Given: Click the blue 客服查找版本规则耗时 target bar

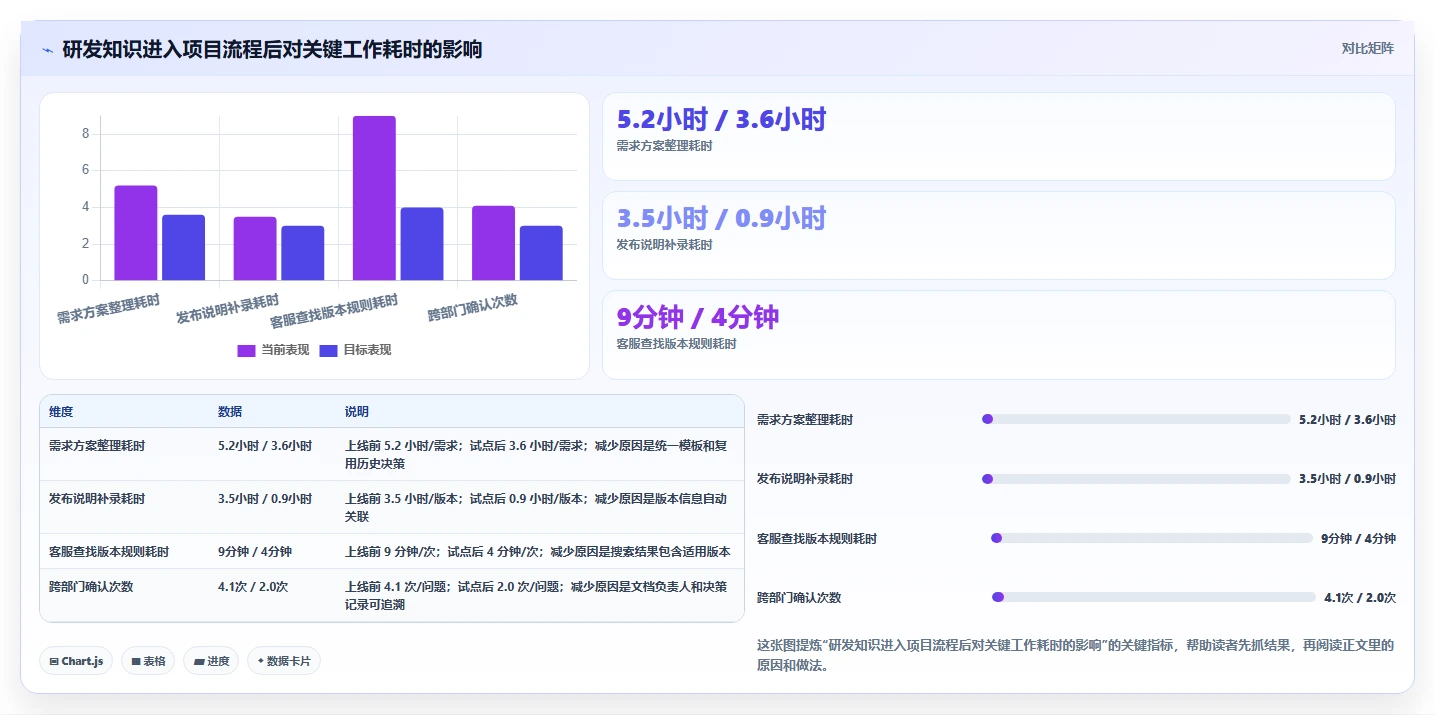Looking at the screenshot, I should pyautogui.click(x=422, y=244).
